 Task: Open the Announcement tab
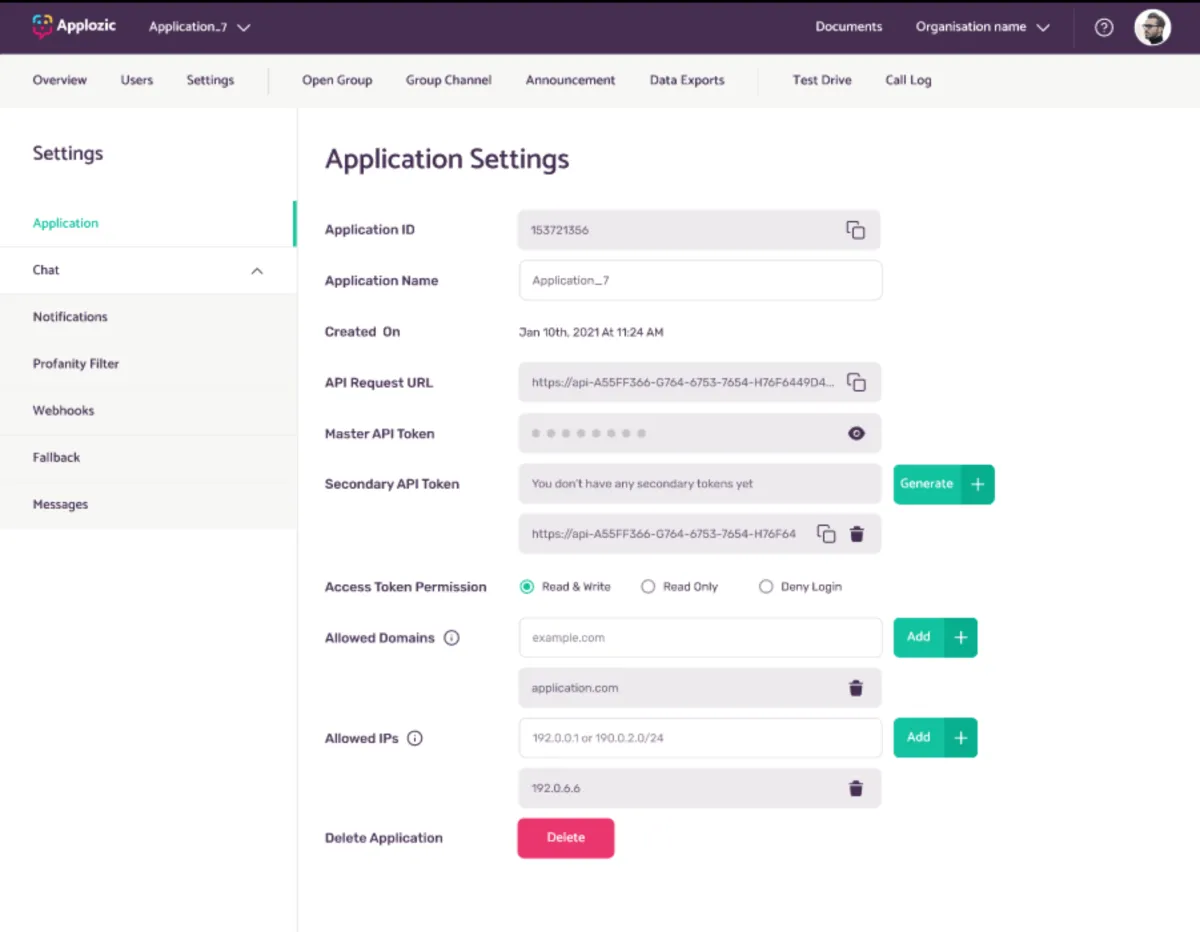[x=571, y=80]
